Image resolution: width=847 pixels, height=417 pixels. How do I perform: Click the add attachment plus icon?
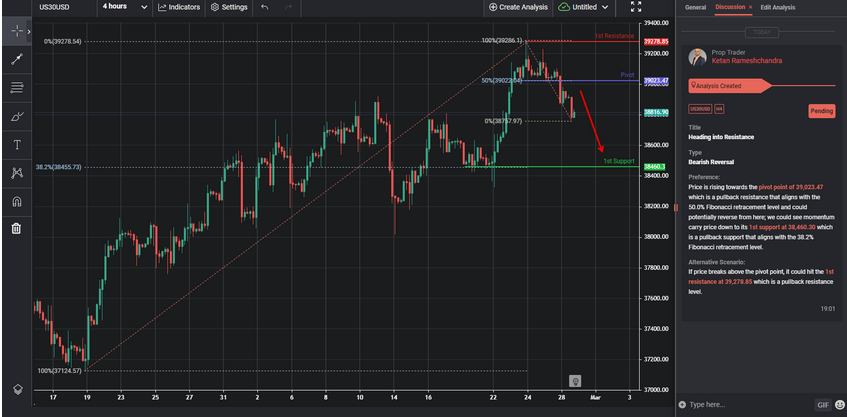682,405
